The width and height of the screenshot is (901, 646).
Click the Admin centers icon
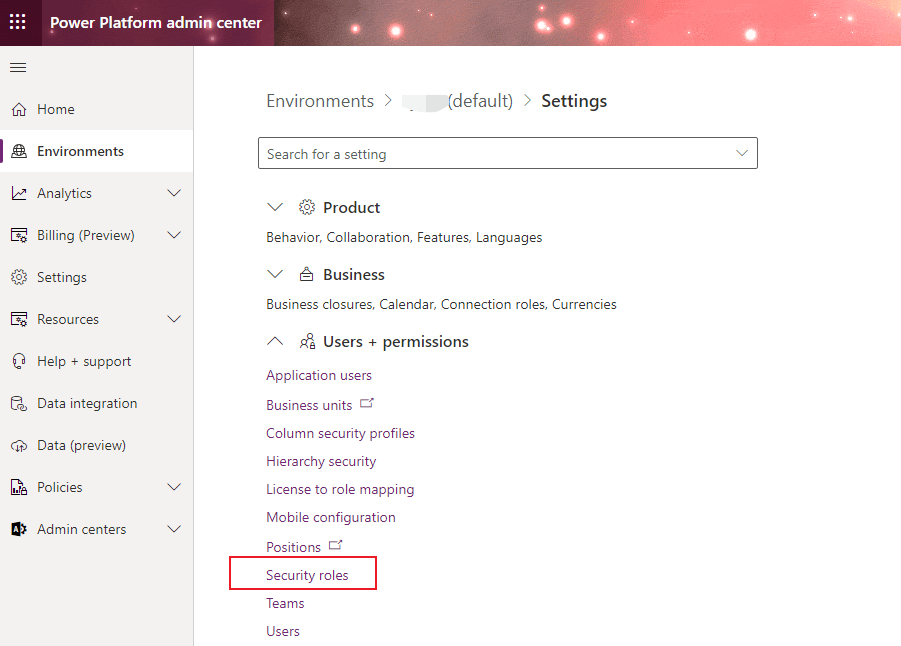tap(19, 529)
